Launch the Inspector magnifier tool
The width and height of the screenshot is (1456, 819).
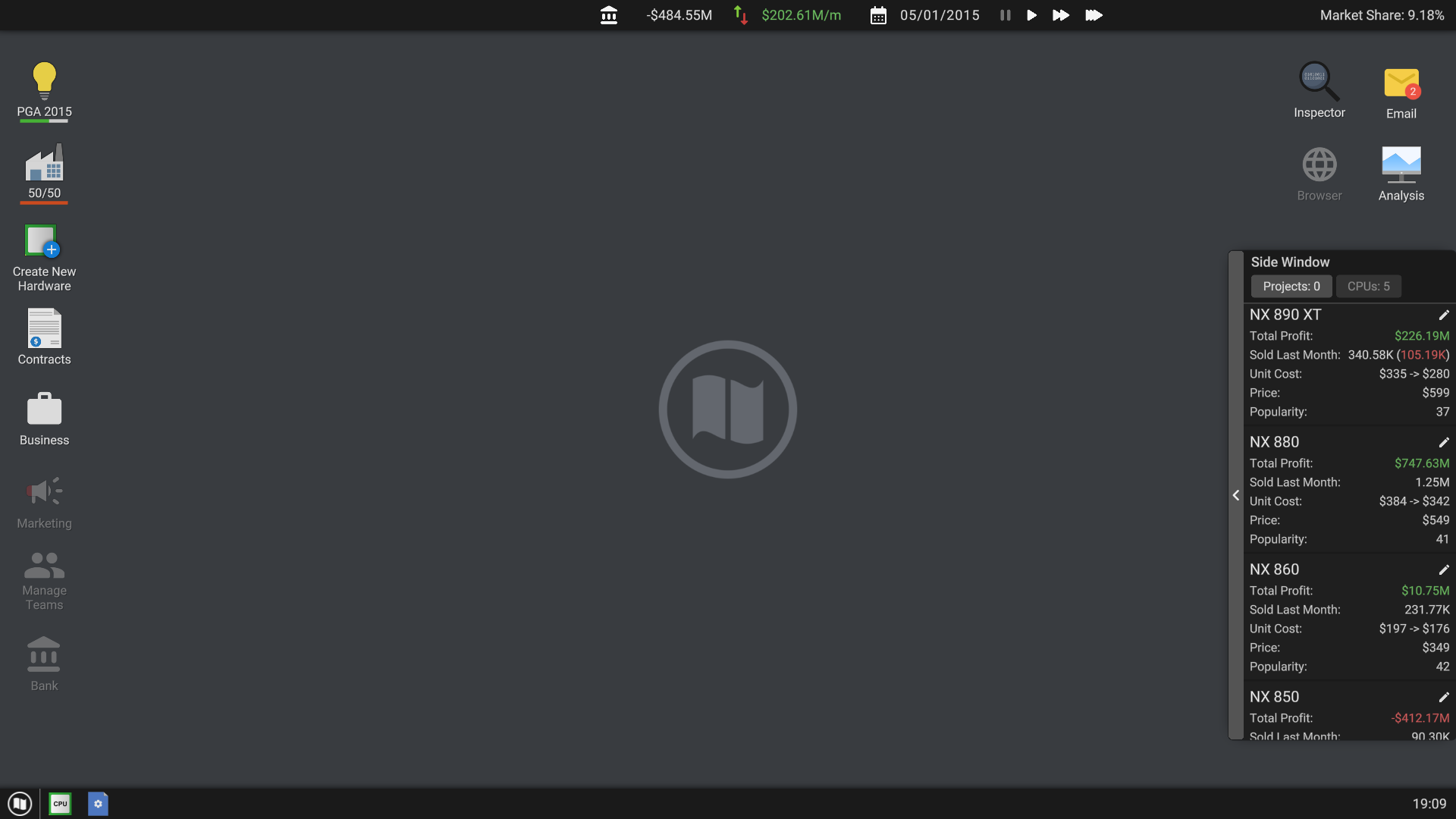pyautogui.click(x=1319, y=82)
